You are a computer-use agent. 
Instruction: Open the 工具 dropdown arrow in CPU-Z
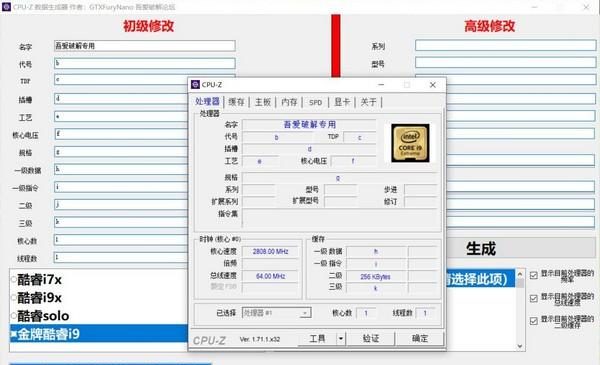click(x=341, y=338)
